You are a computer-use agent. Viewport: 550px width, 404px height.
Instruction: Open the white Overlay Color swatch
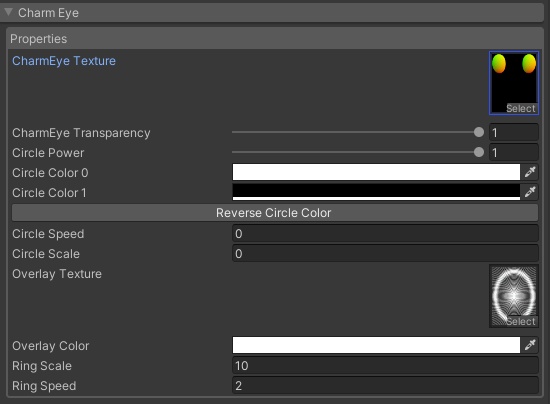pos(376,345)
